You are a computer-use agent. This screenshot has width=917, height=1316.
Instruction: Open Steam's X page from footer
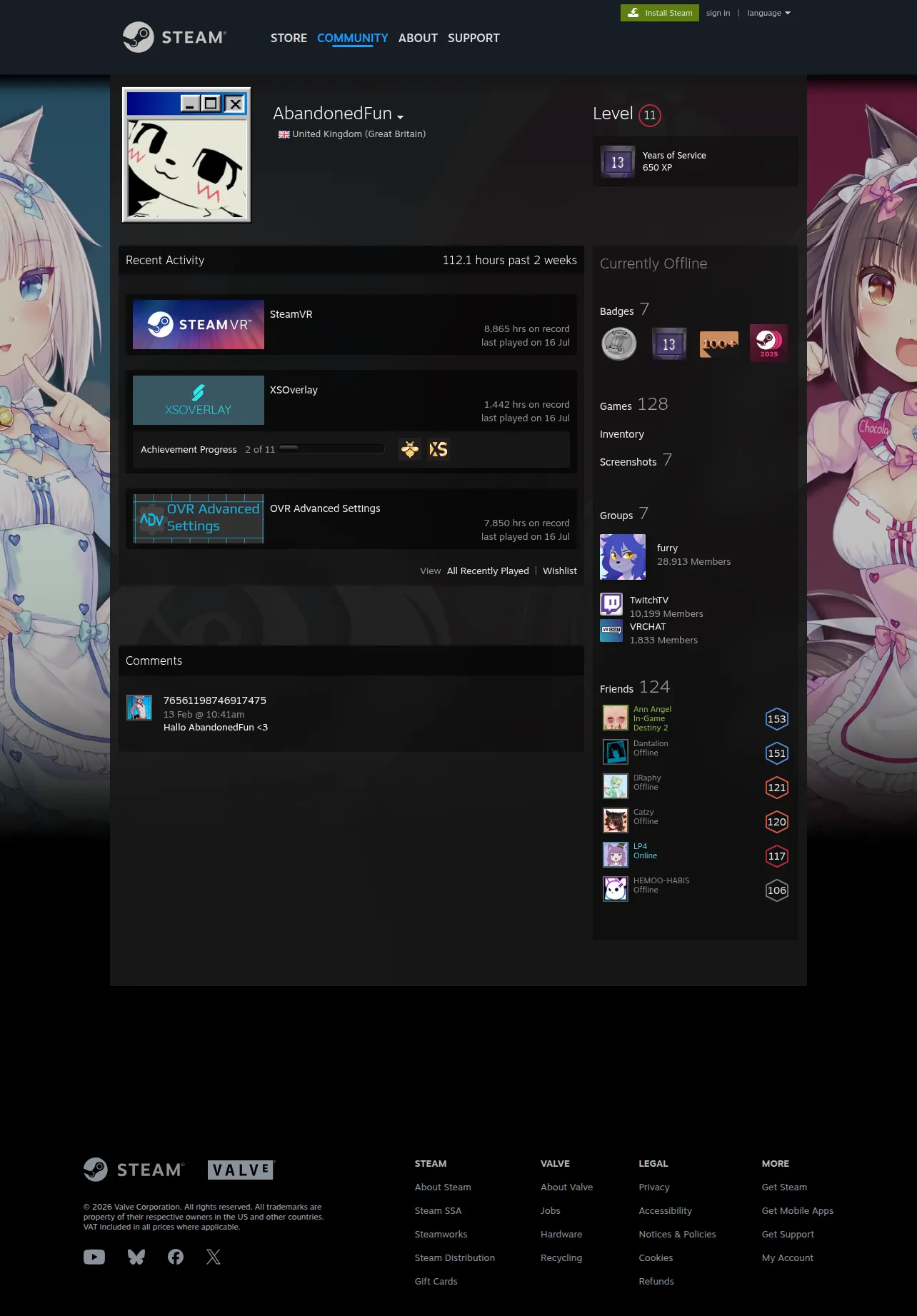[214, 1257]
